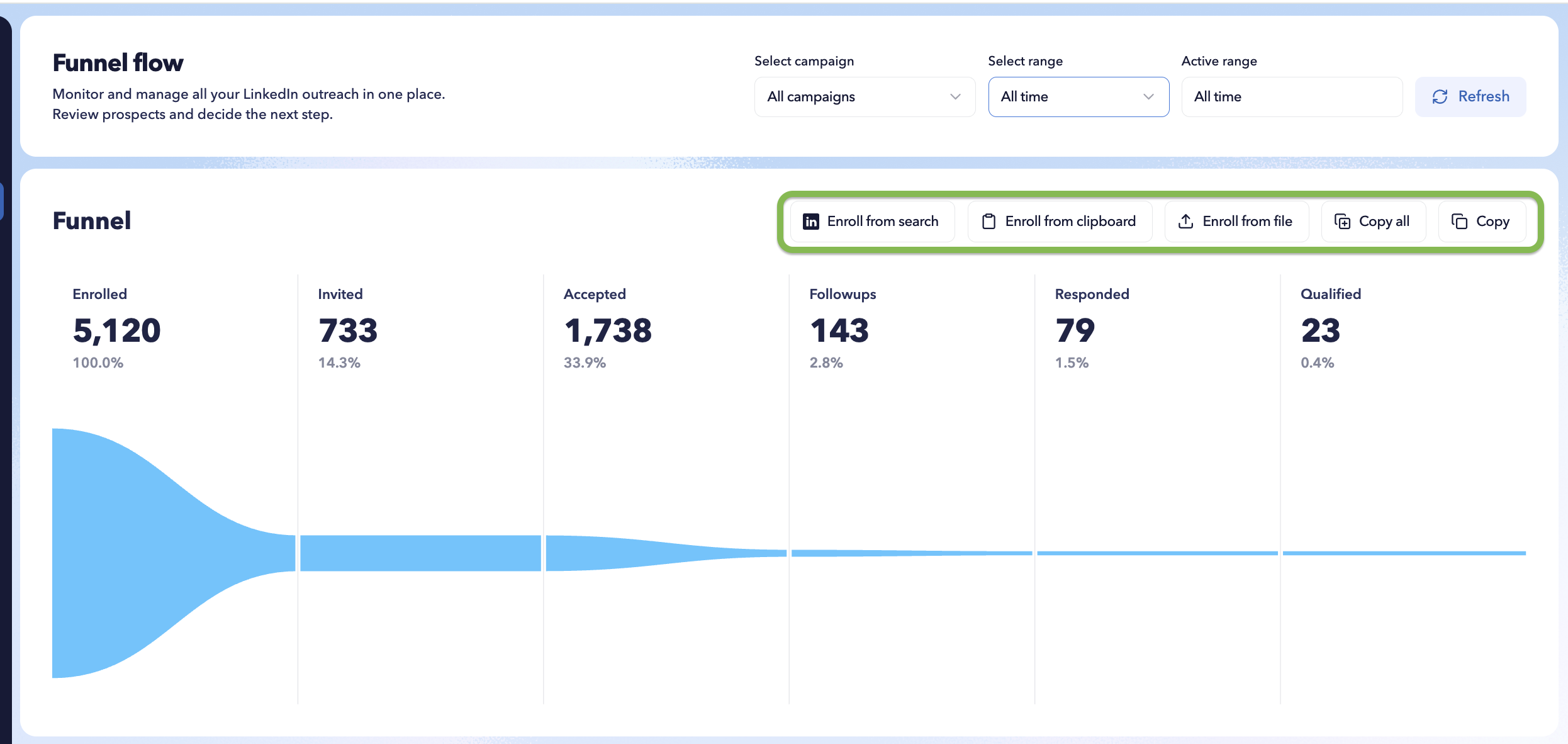Screen dimensions: 1568x744
Task: Click the clipboard icon on Enroll from clipboard
Action: 988,222
